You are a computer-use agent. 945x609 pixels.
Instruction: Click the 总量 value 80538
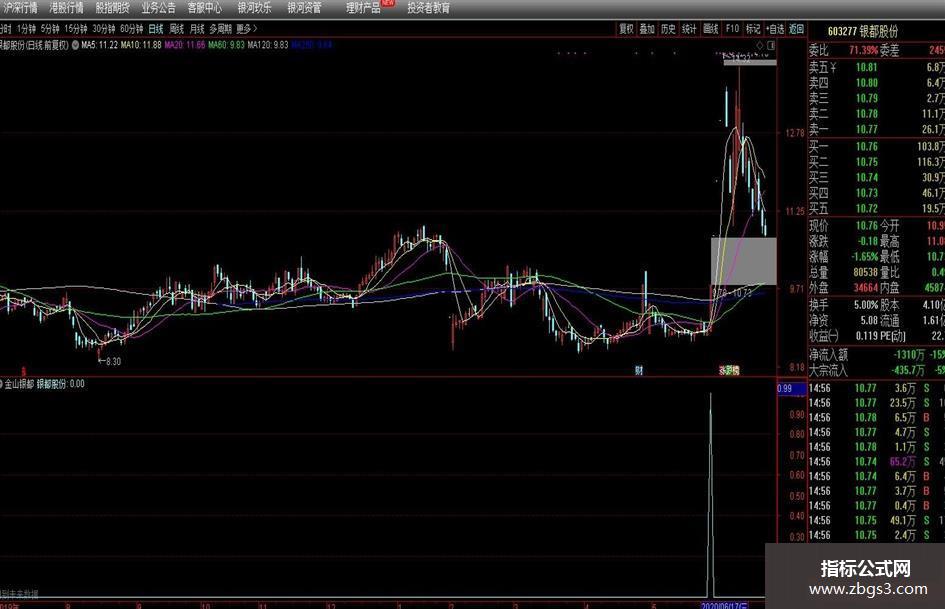coord(866,273)
